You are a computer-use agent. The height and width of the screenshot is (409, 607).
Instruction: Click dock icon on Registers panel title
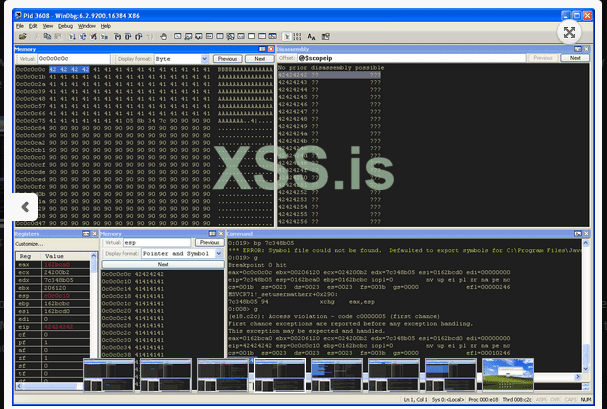click(x=86, y=234)
